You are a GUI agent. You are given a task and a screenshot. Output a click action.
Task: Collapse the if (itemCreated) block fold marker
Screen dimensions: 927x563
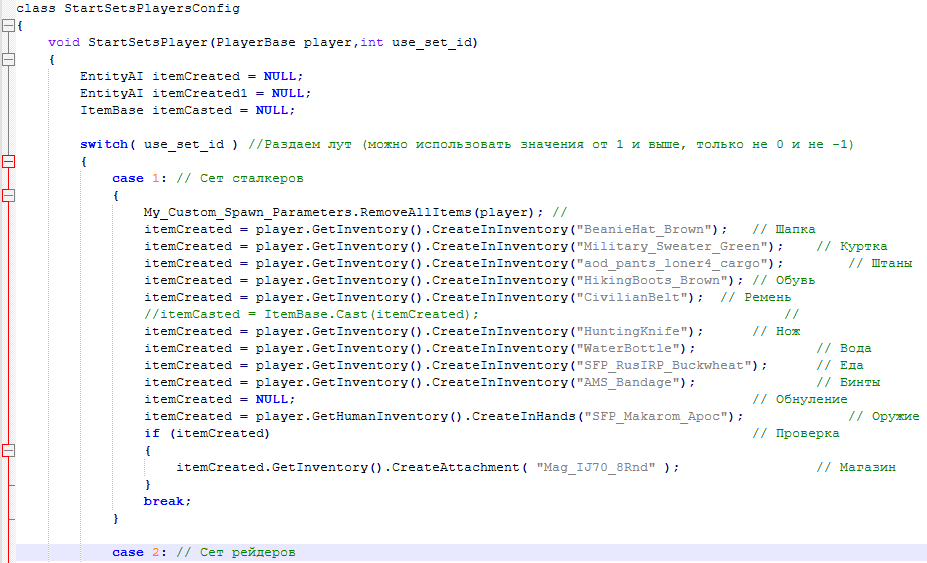pos(8,451)
